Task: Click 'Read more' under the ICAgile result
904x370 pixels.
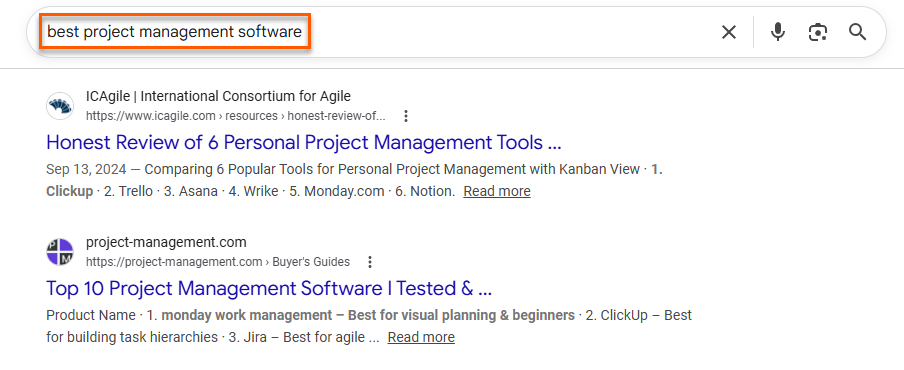Action: (497, 191)
